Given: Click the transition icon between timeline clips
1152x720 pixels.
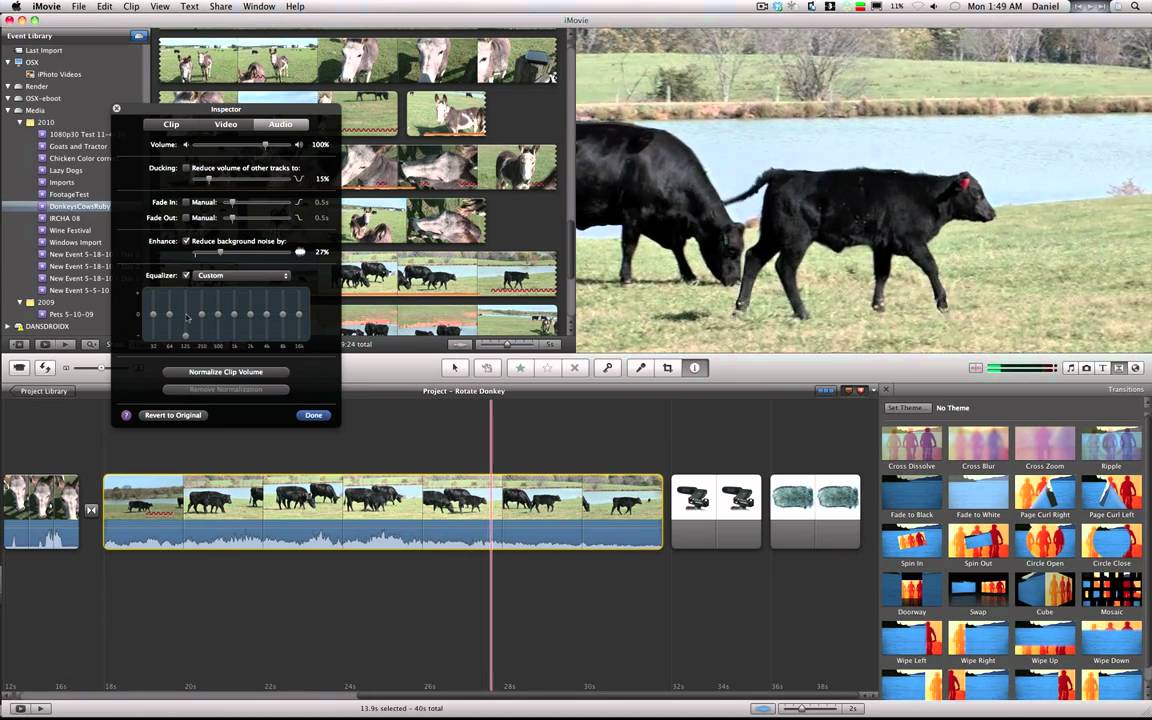Looking at the screenshot, I should (x=91, y=510).
